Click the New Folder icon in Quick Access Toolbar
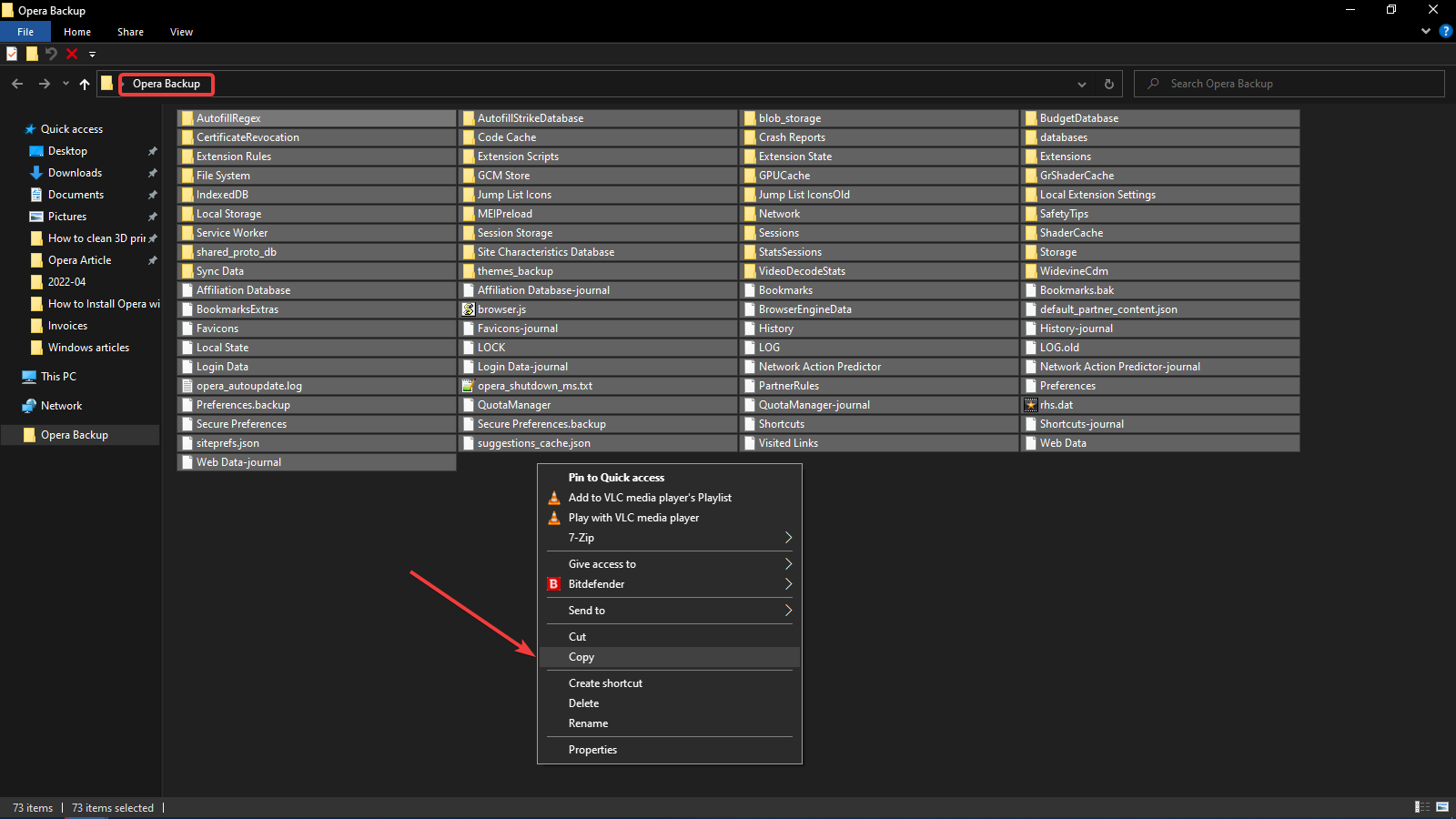This screenshot has width=1456, height=819. [x=32, y=54]
